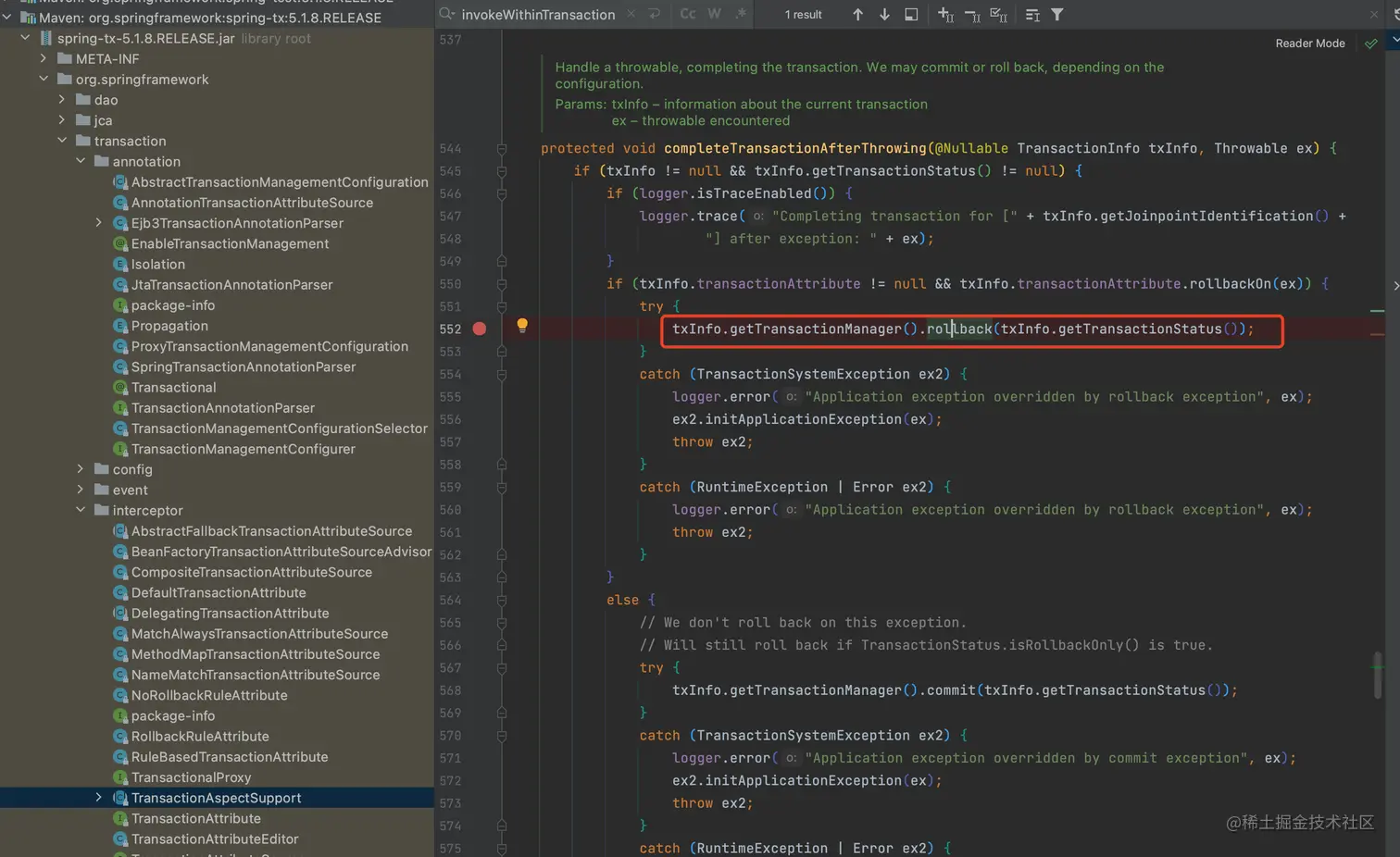Image resolution: width=1400 pixels, height=857 pixels.
Task: Jump to the previous search occurrence
Action: (857, 14)
